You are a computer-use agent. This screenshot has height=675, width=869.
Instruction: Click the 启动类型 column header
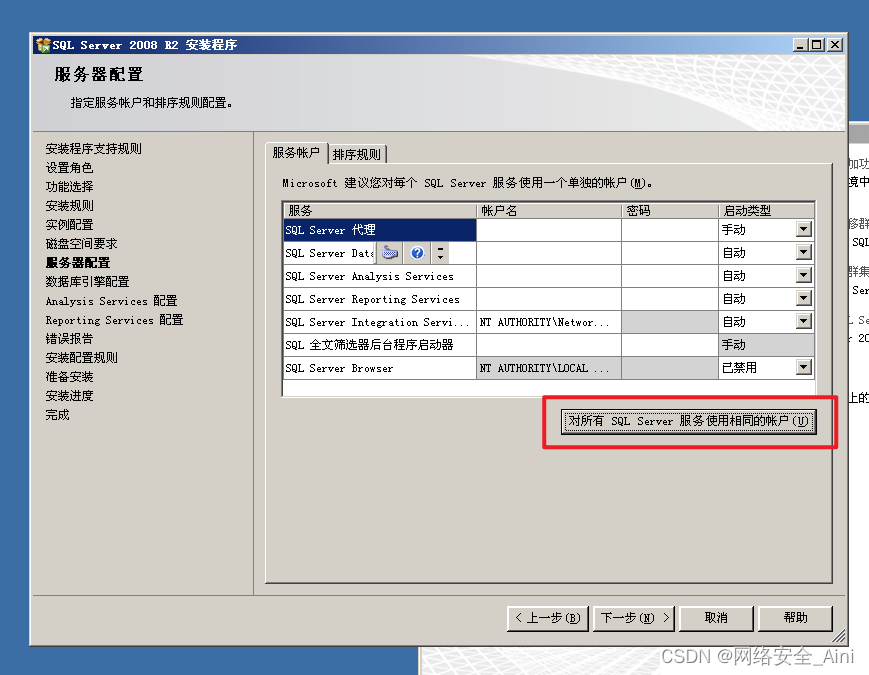(x=766, y=211)
